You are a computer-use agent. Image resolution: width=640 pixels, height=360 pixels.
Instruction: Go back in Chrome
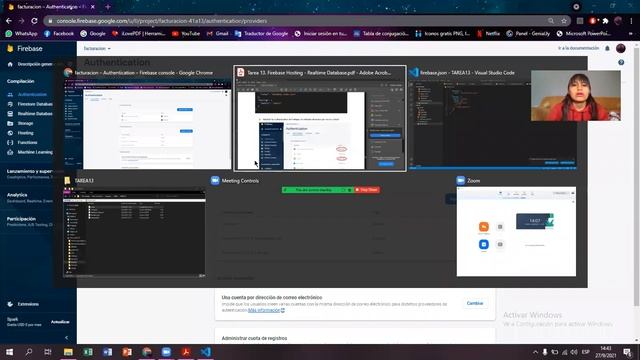point(9,21)
